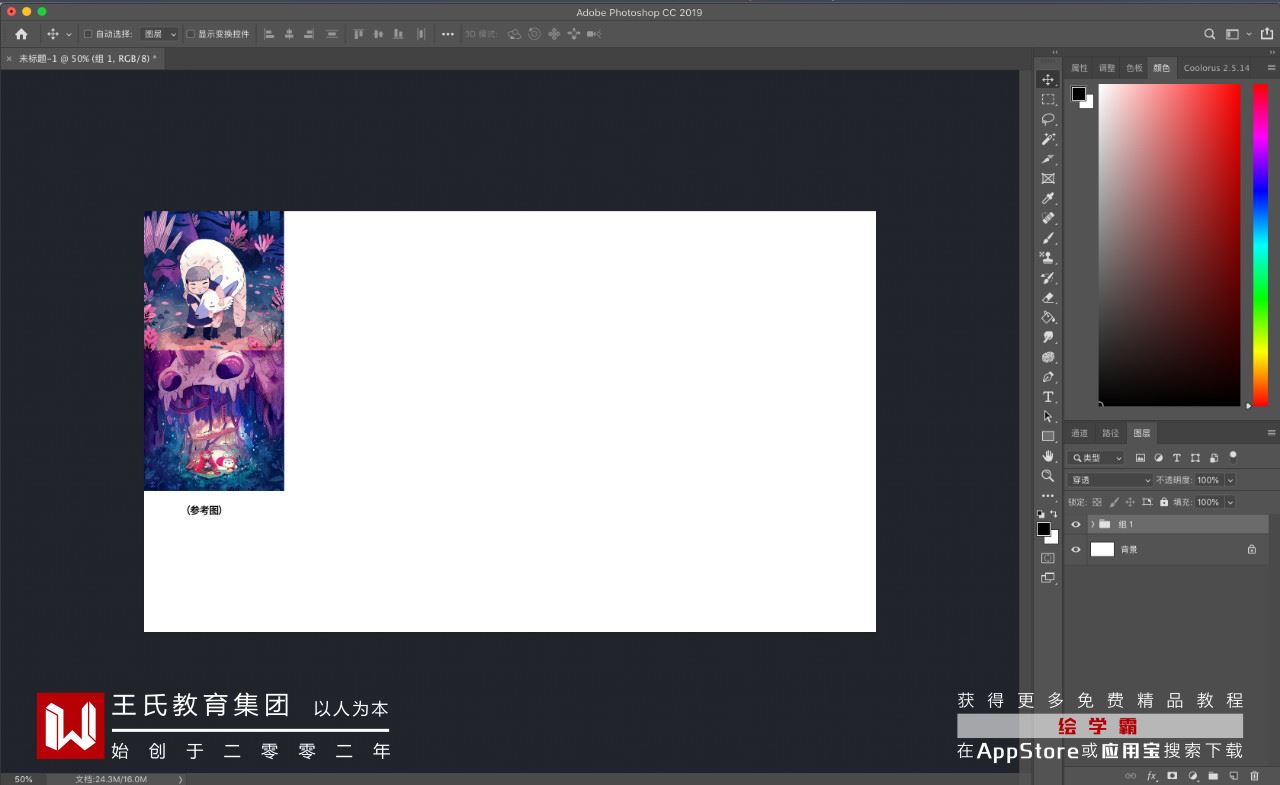The width and height of the screenshot is (1280, 785).
Task: Select the Eyedropper tool
Action: (x=1048, y=198)
